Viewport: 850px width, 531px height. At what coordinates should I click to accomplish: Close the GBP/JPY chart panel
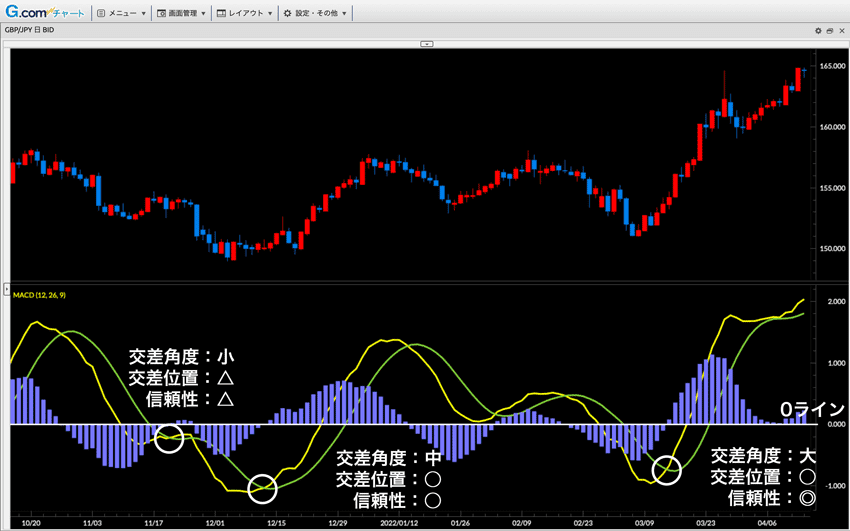point(841,32)
